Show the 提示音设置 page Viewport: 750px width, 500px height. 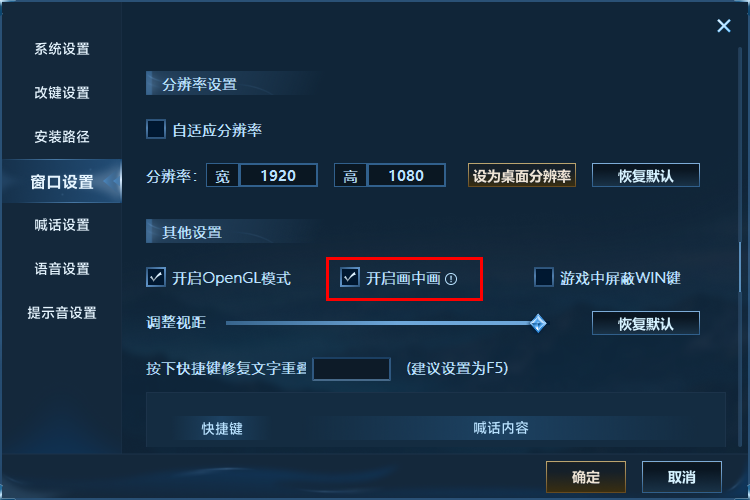[62, 313]
